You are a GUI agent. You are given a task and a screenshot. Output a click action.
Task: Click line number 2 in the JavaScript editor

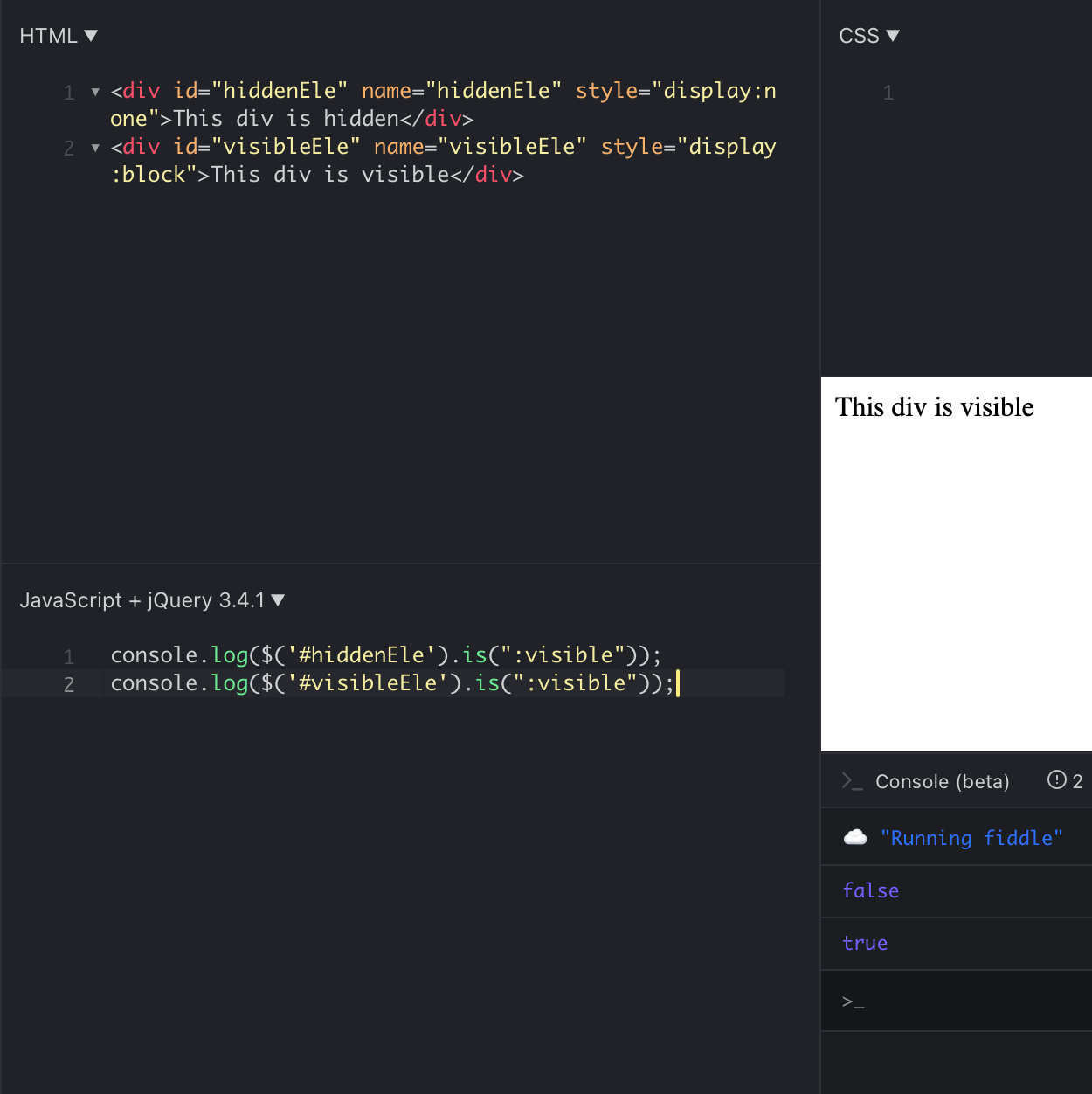(x=69, y=684)
